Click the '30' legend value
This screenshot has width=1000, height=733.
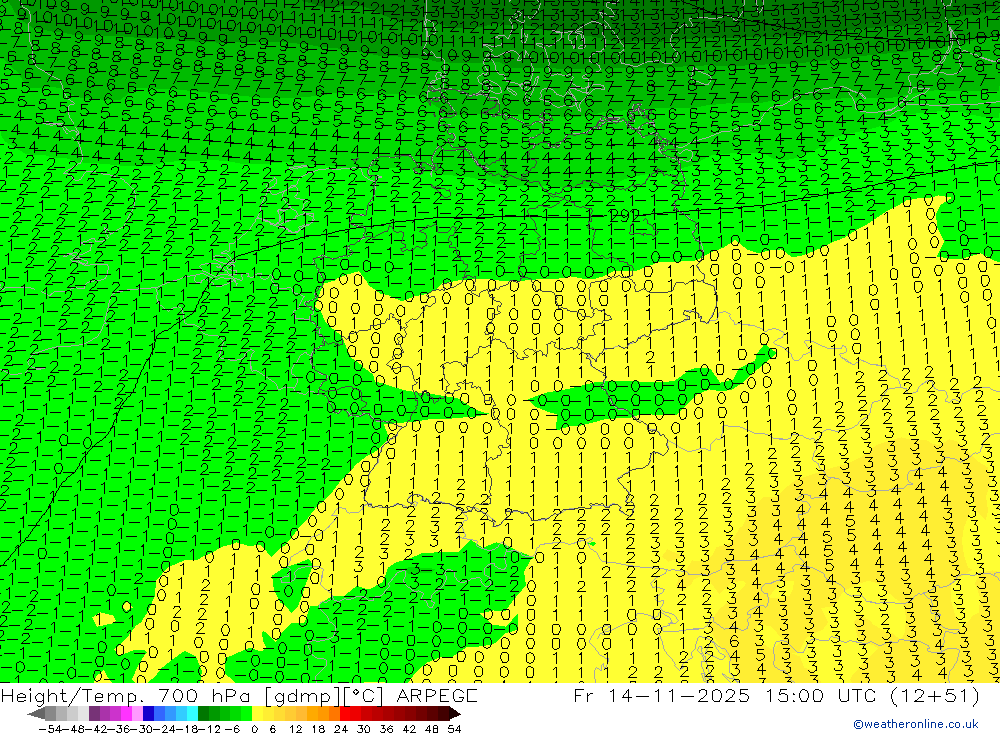(364, 729)
